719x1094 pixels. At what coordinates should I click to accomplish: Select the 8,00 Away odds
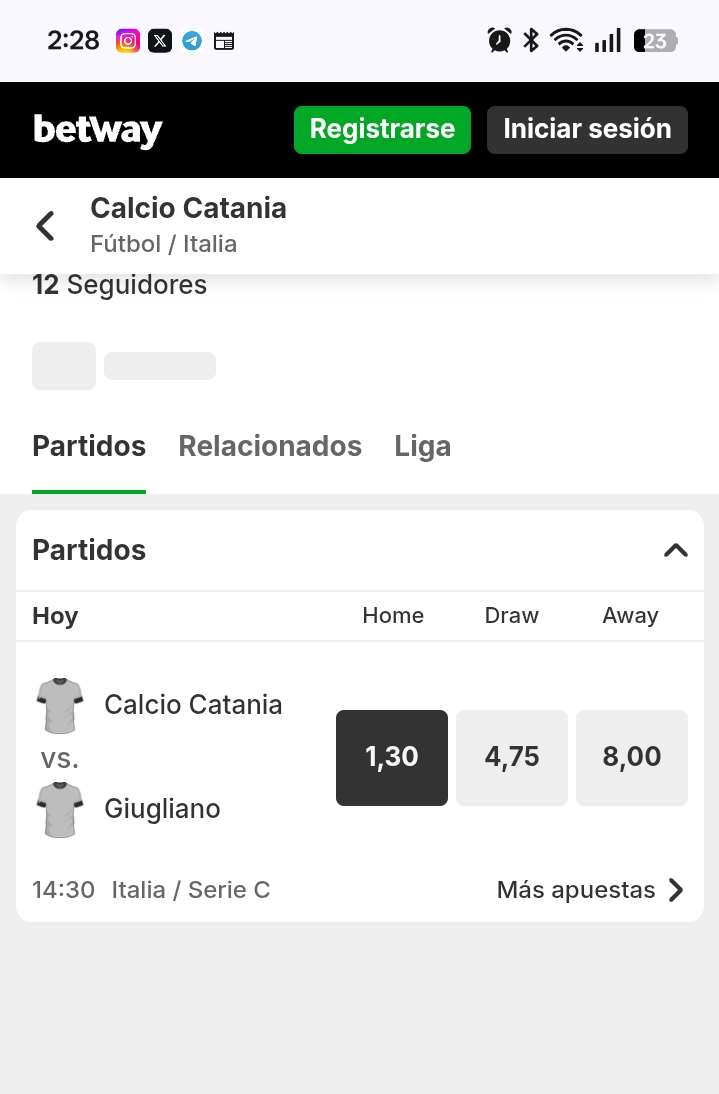[x=632, y=757]
